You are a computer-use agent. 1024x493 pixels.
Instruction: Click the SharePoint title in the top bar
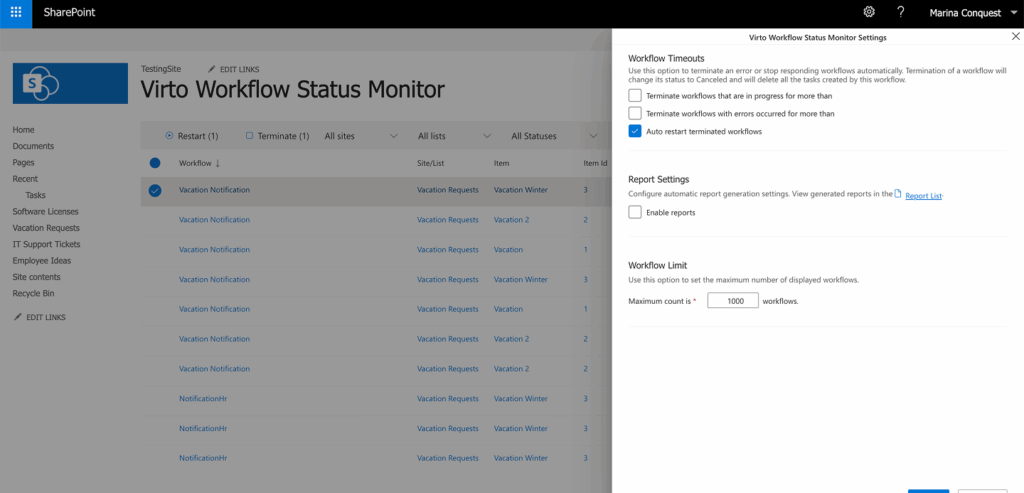click(x=69, y=12)
